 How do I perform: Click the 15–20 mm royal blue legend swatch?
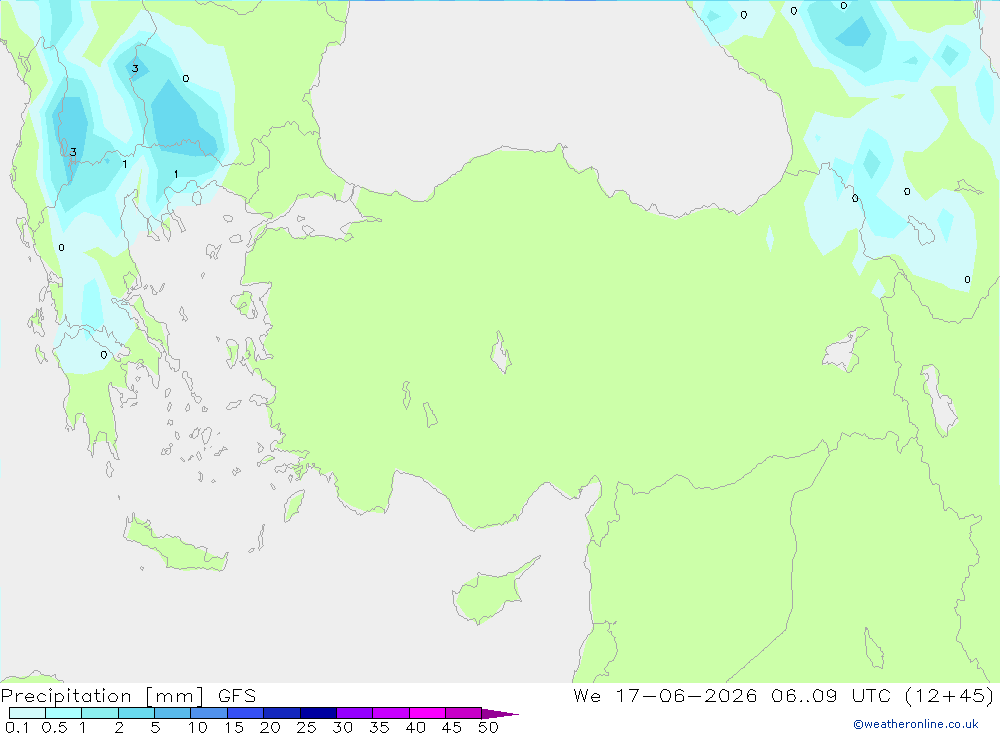click(x=246, y=713)
